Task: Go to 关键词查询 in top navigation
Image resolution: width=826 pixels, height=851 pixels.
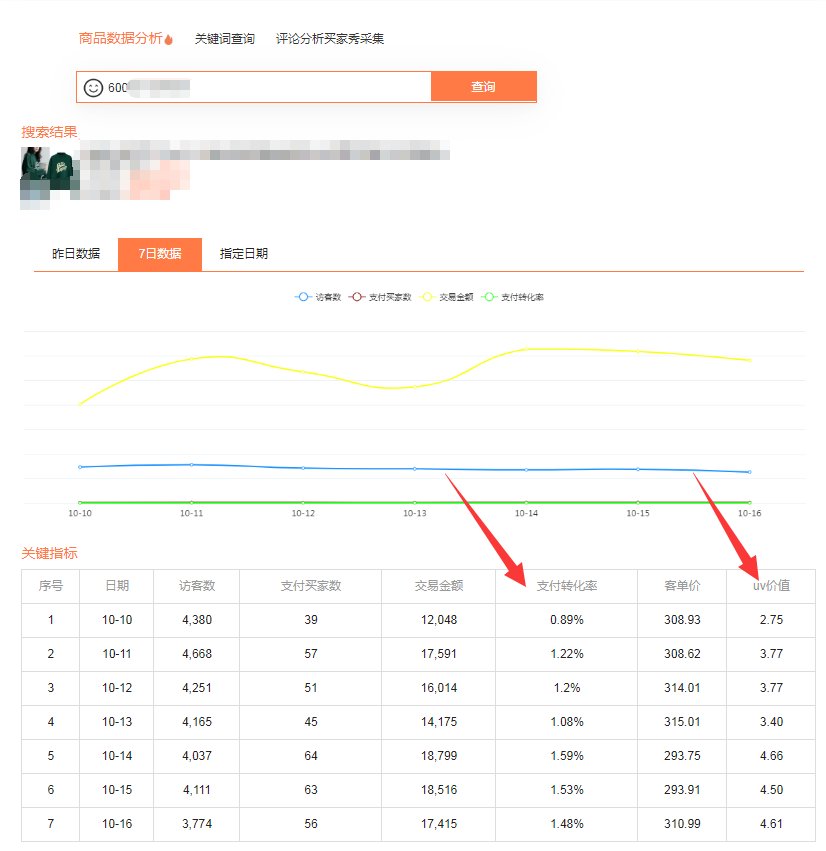Action: (x=224, y=39)
